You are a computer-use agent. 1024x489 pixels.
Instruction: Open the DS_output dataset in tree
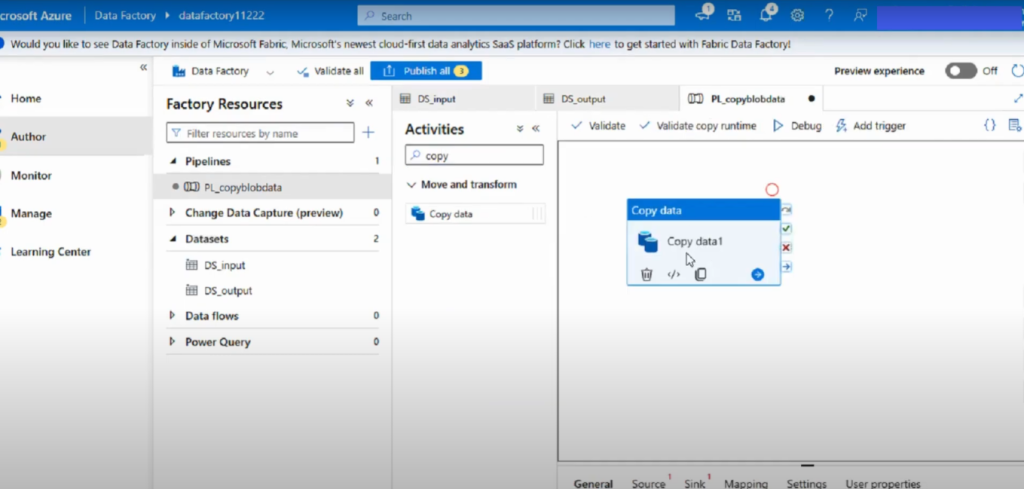click(x=228, y=291)
